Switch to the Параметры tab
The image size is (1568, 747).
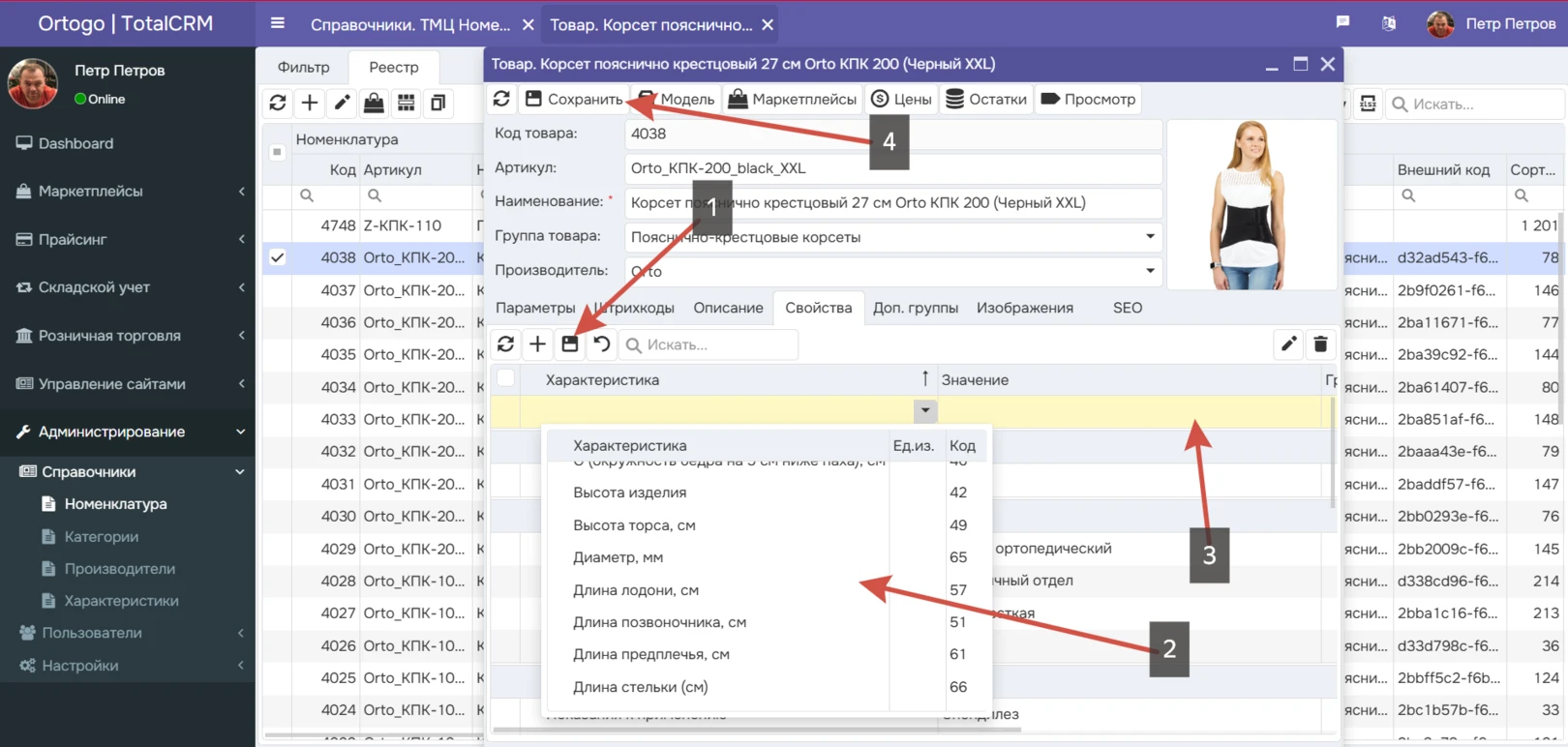pos(535,308)
